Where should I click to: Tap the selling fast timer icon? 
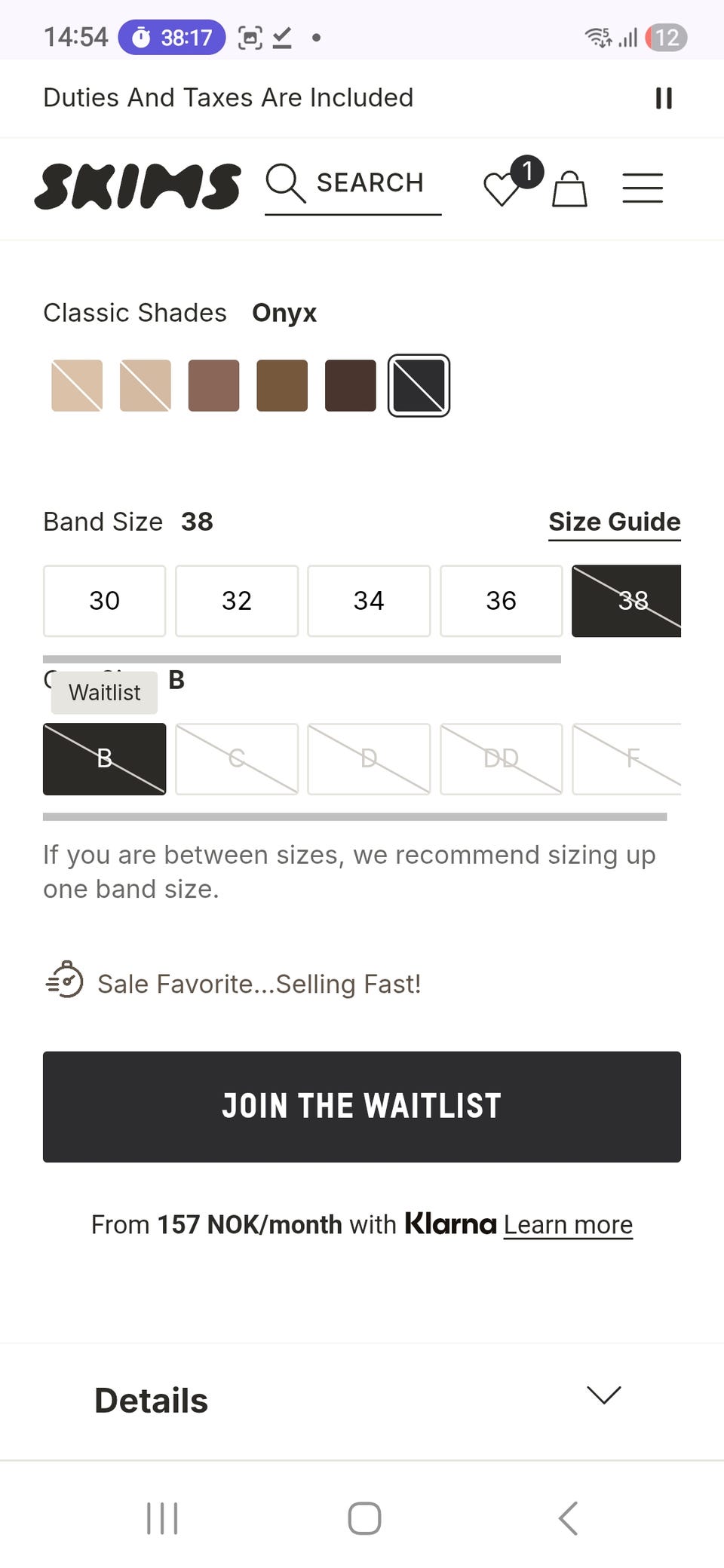click(66, 980)
